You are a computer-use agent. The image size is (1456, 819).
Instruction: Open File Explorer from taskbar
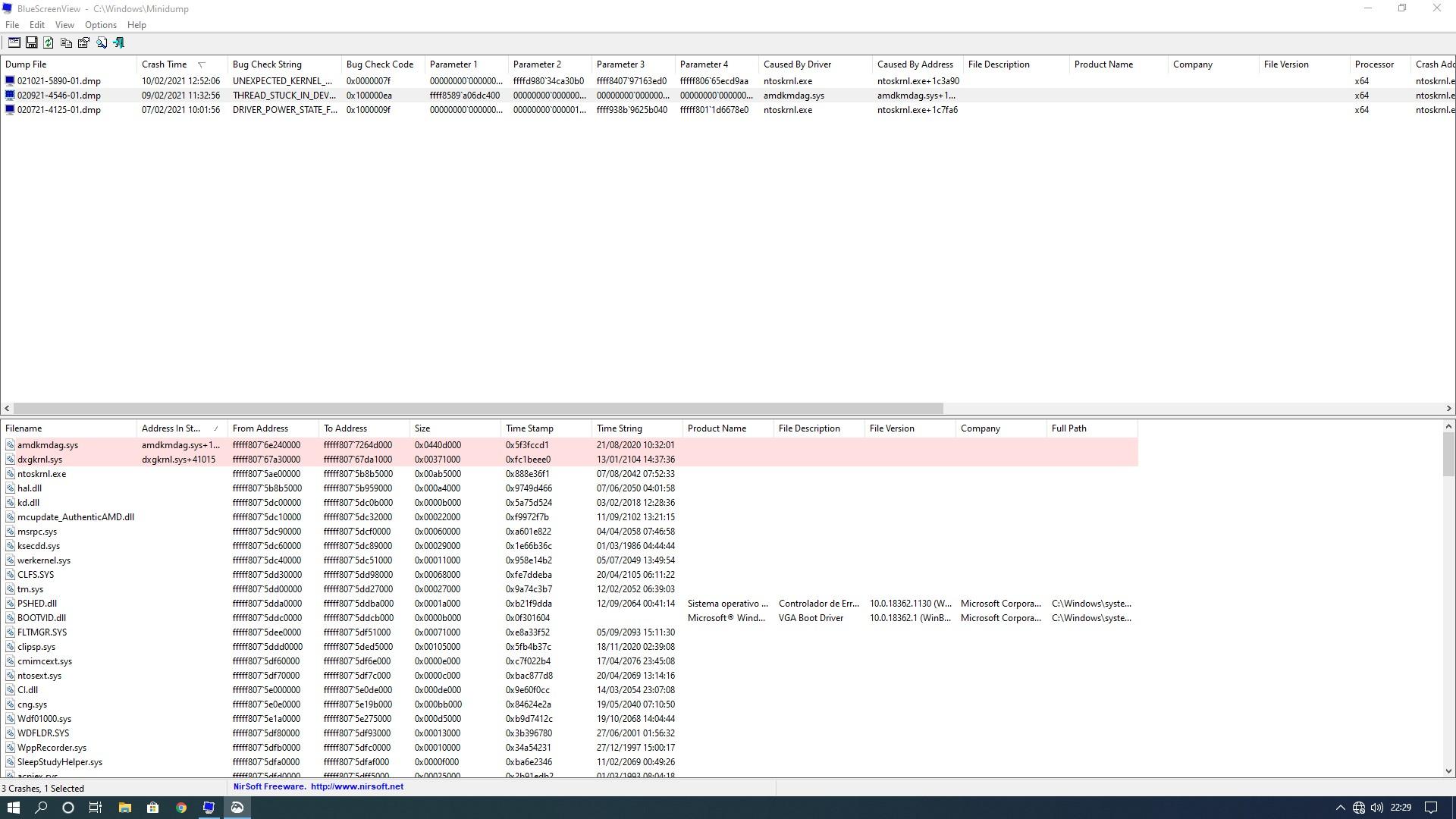(124, 808)
